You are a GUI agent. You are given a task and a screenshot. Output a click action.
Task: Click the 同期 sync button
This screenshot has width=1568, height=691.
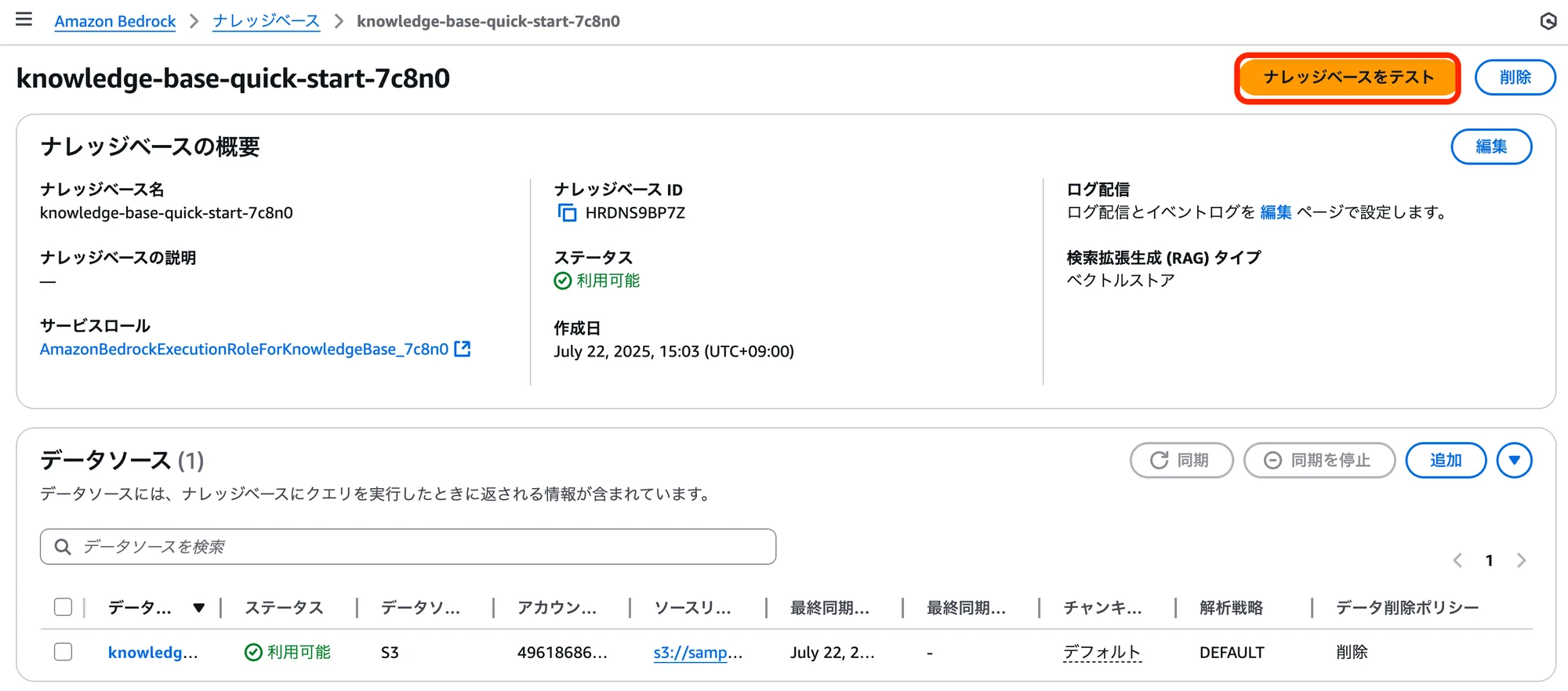pos(1181,460)
